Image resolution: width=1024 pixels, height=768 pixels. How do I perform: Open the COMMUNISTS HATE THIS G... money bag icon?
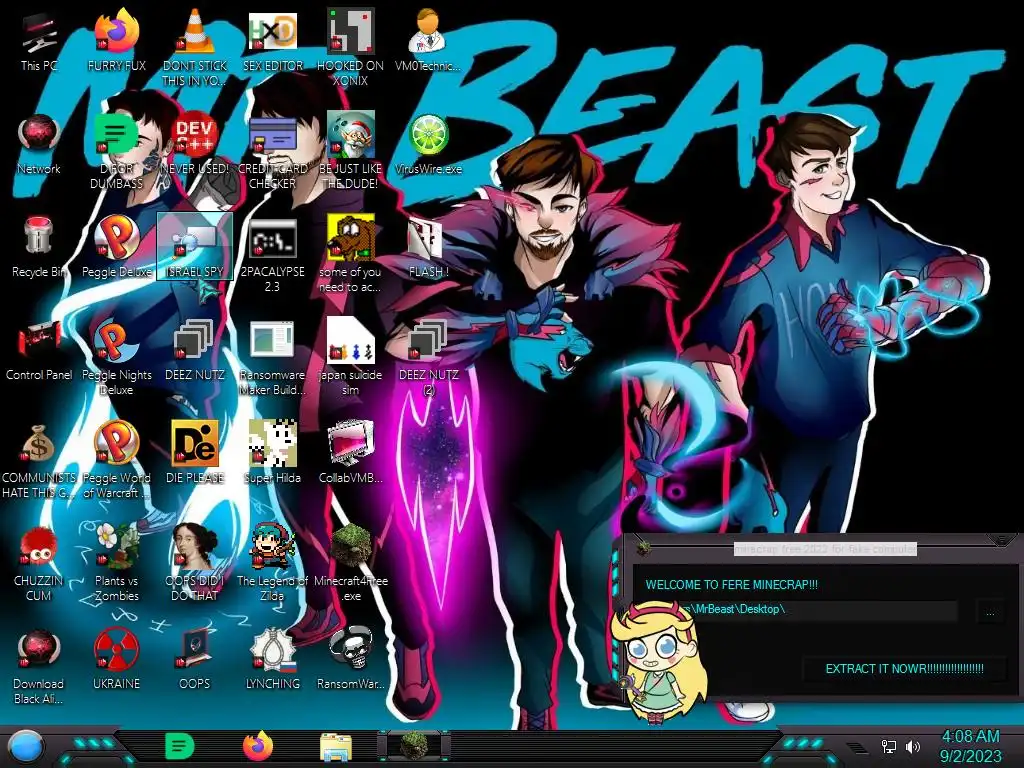[x=39, y=461]
